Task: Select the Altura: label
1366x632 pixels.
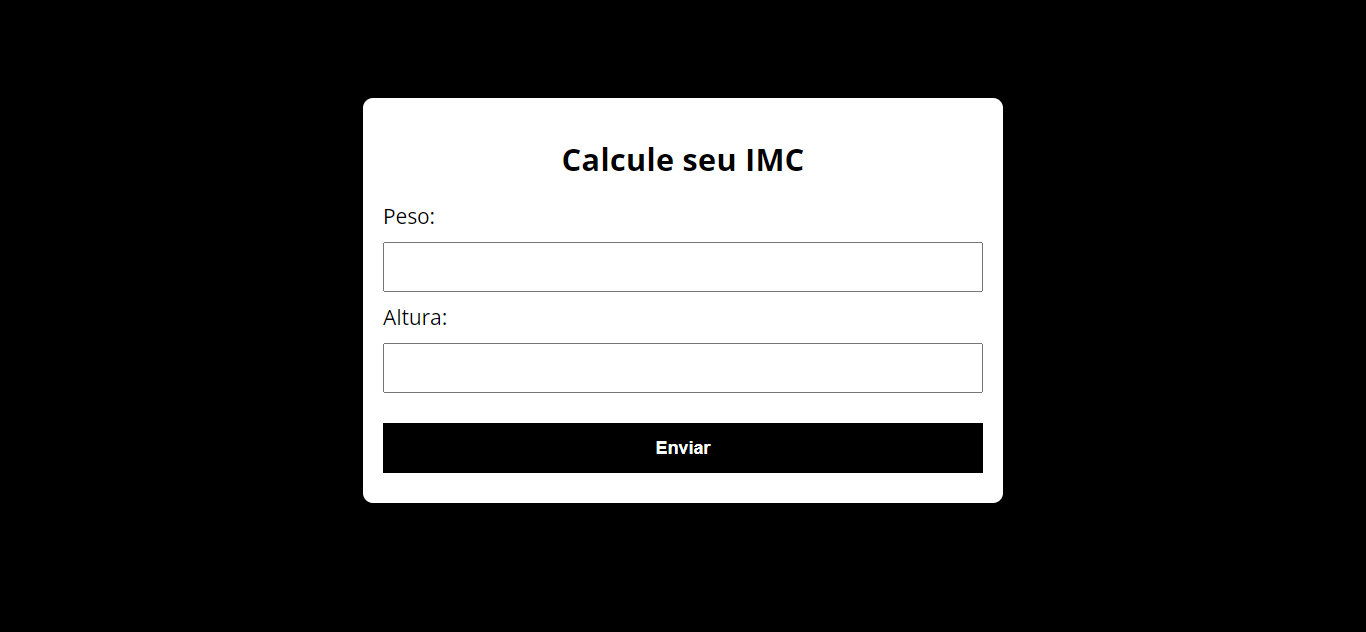Action: point(416,318)
